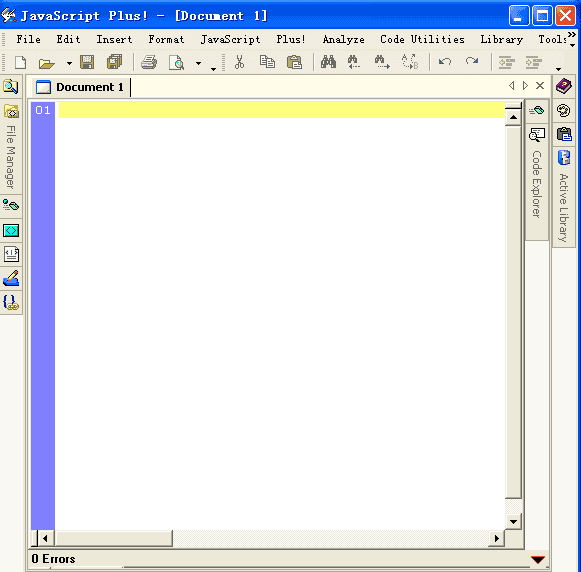Click the purple help book icon
Viewport: 581px width, 572px height.
pyautogui.click(x=564, y=86)
